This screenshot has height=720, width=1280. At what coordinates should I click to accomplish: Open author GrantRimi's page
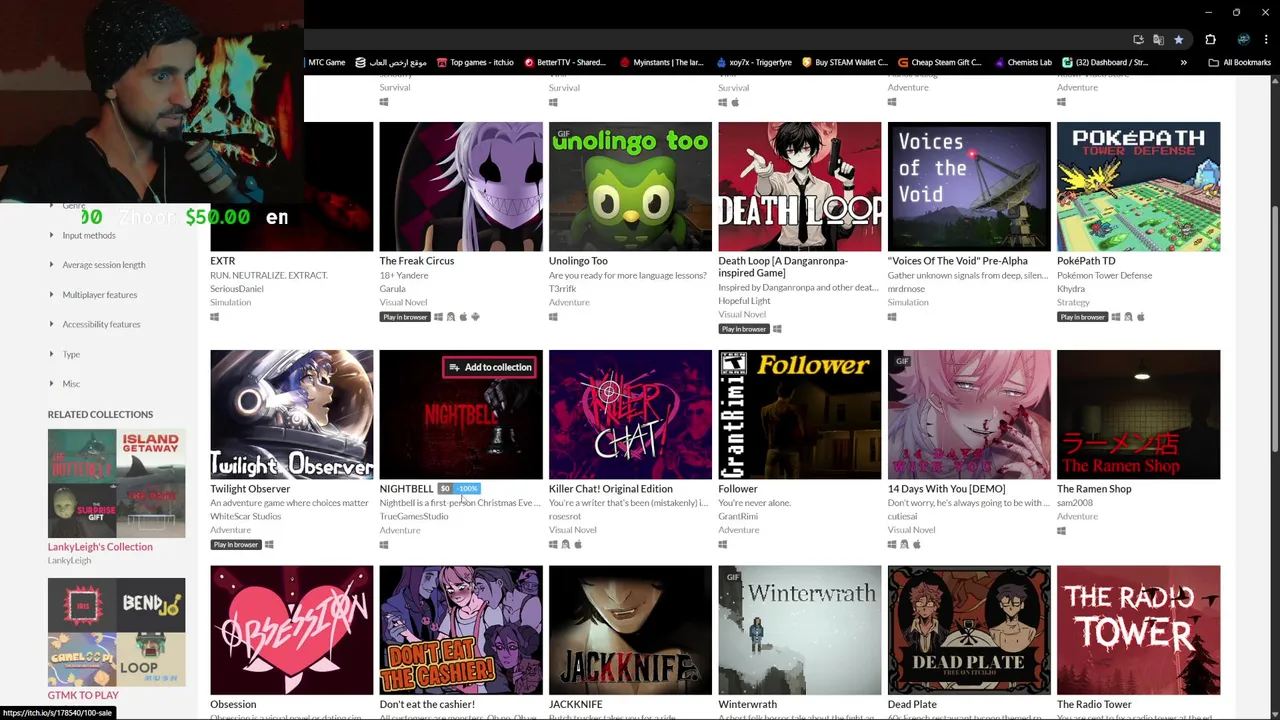(x=738, y=516)
